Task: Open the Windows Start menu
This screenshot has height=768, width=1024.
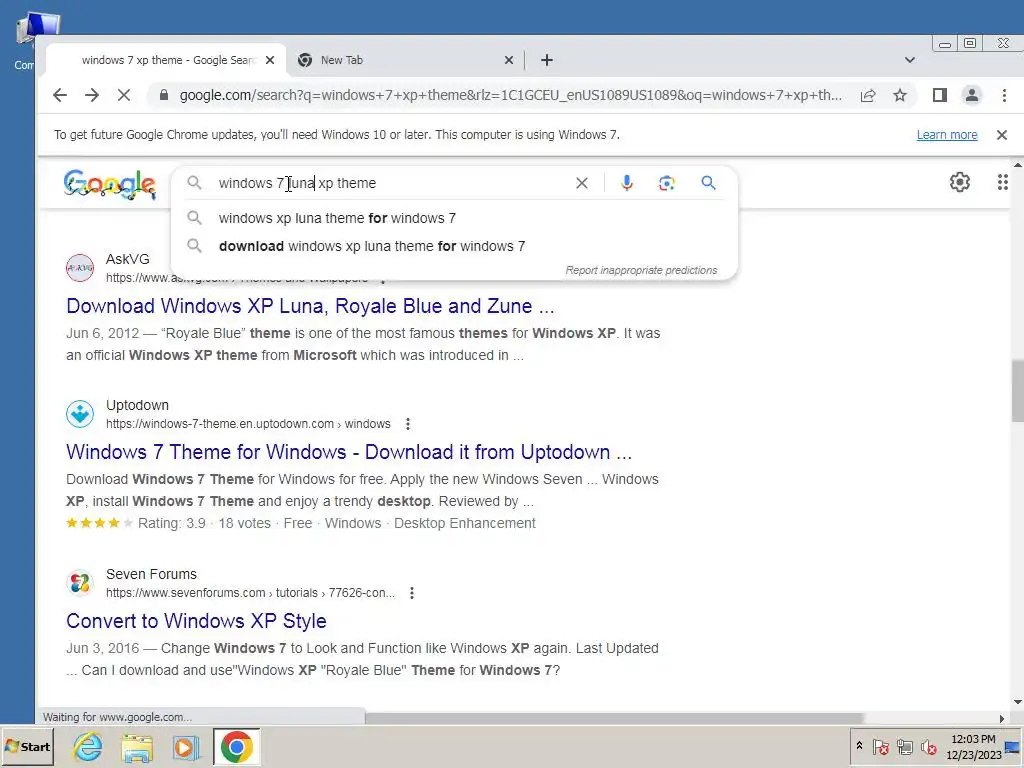Action: (x=27, y=746)
